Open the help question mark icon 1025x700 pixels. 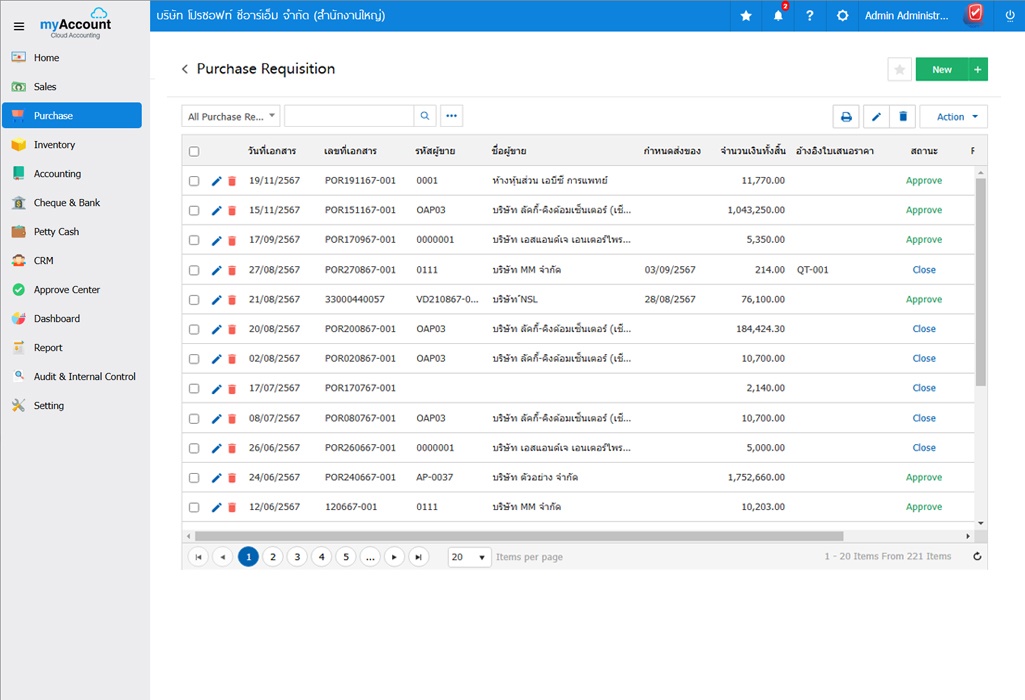pos(810,16)
